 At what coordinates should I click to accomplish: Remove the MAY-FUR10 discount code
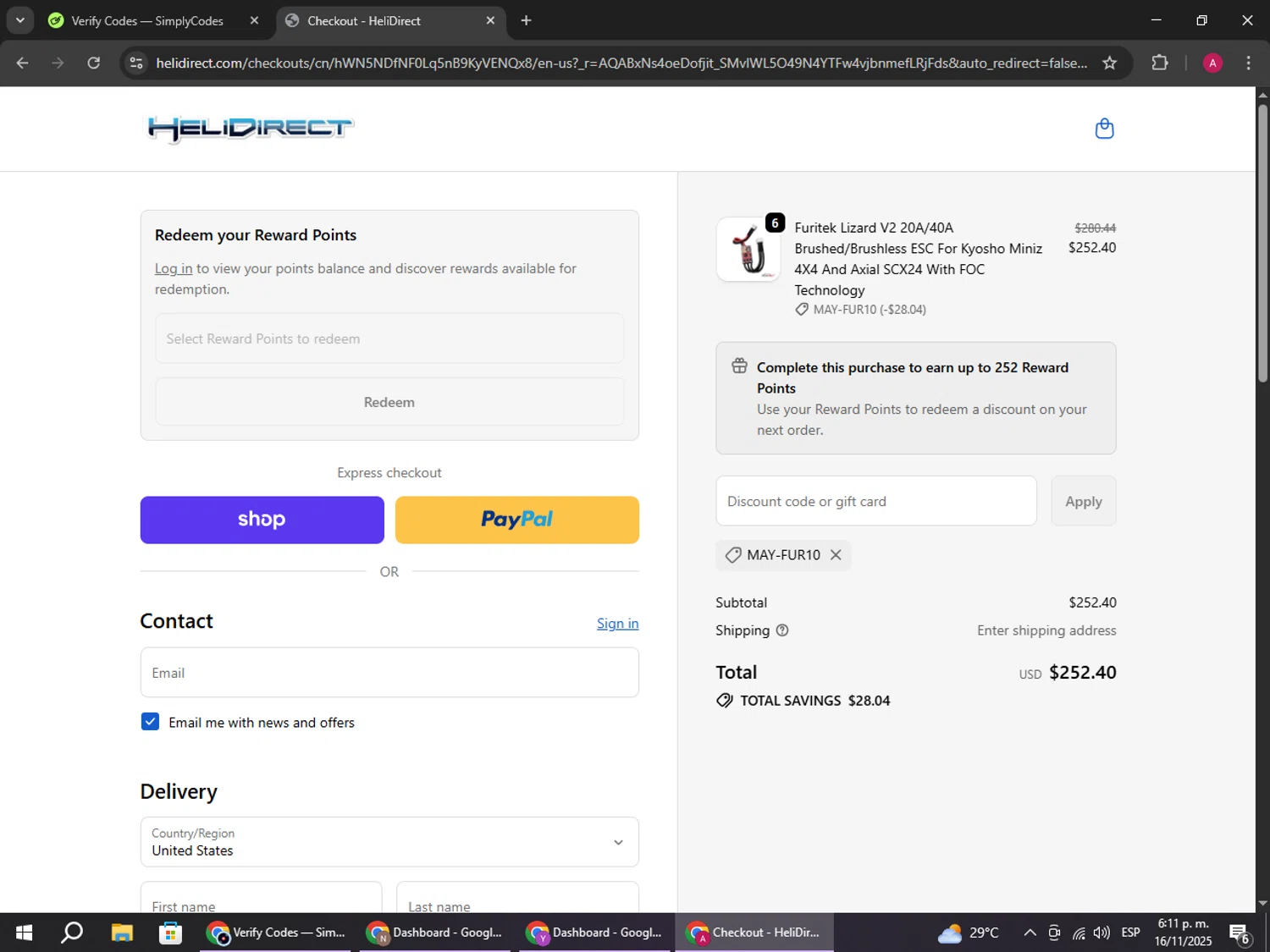coord(836,555)
